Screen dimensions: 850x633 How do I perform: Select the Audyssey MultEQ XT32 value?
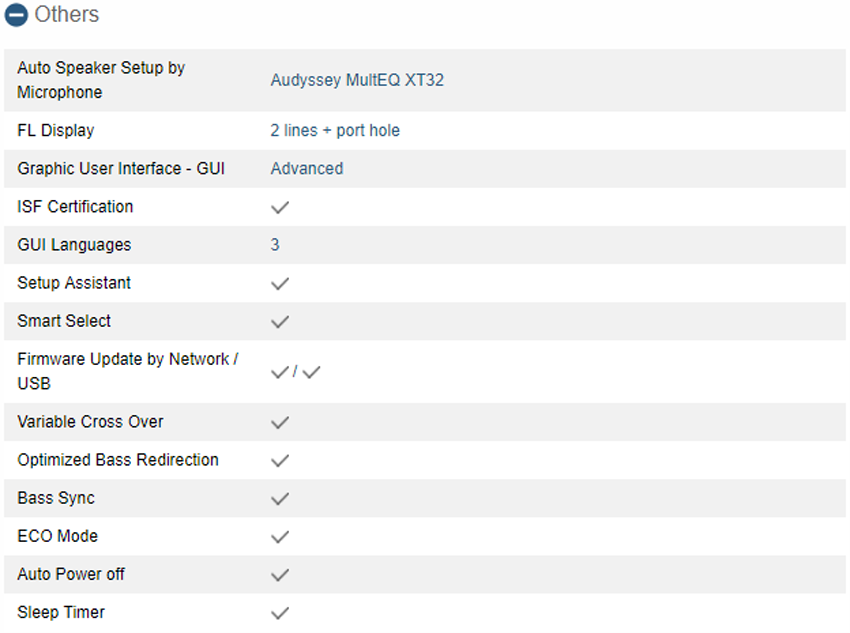click(x=357, y=80)
